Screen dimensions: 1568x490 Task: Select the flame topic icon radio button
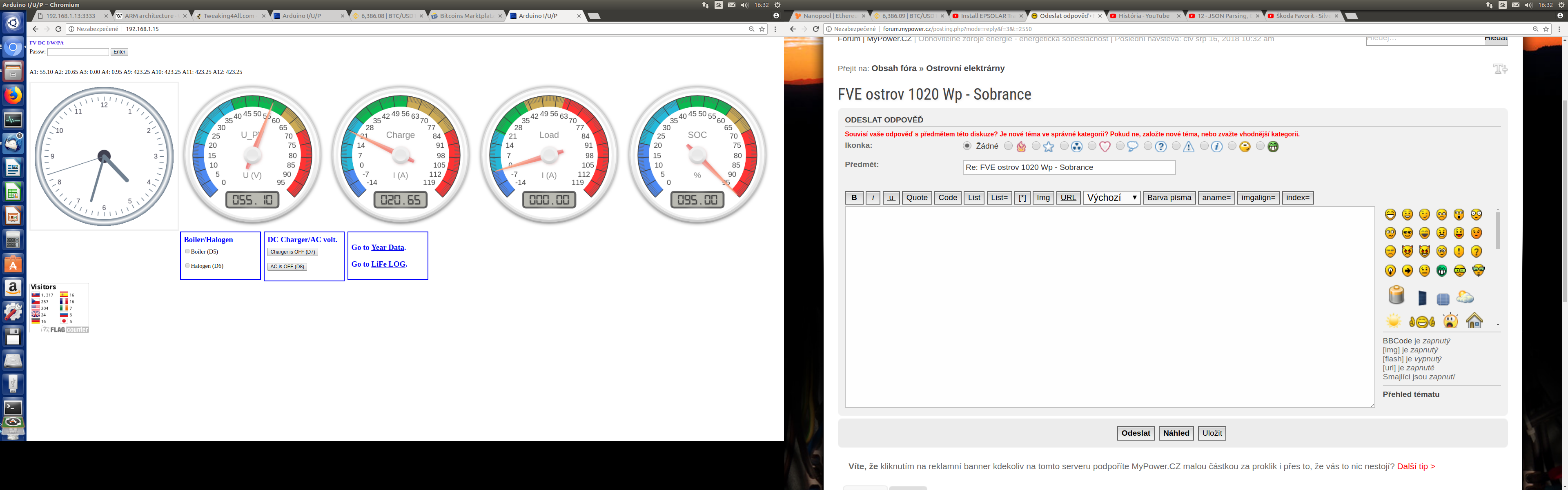pyautogui.click(x=1009, y=146)
